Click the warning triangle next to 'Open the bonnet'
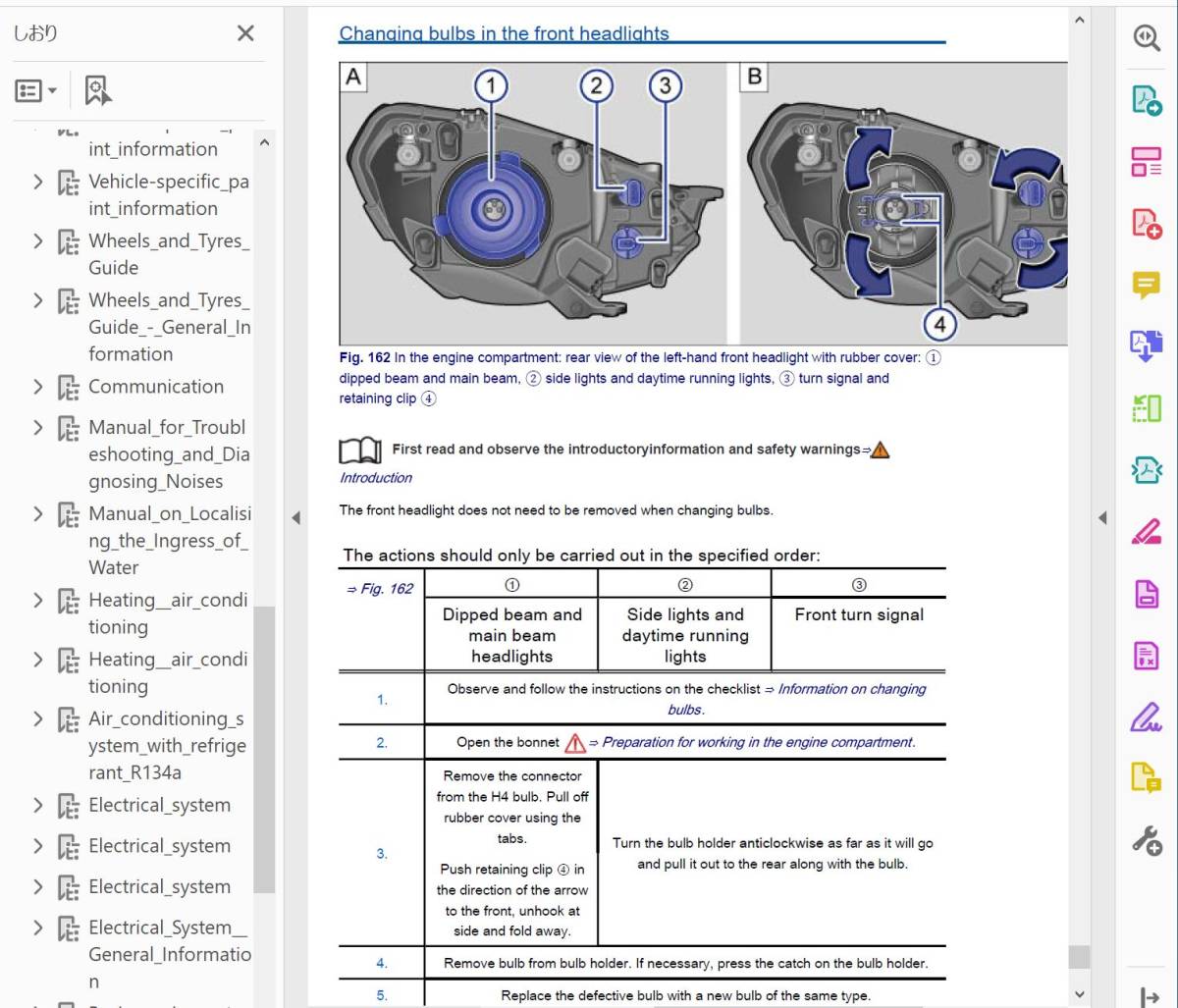This screenshot has width=1178, height=1008. (575, 743)
